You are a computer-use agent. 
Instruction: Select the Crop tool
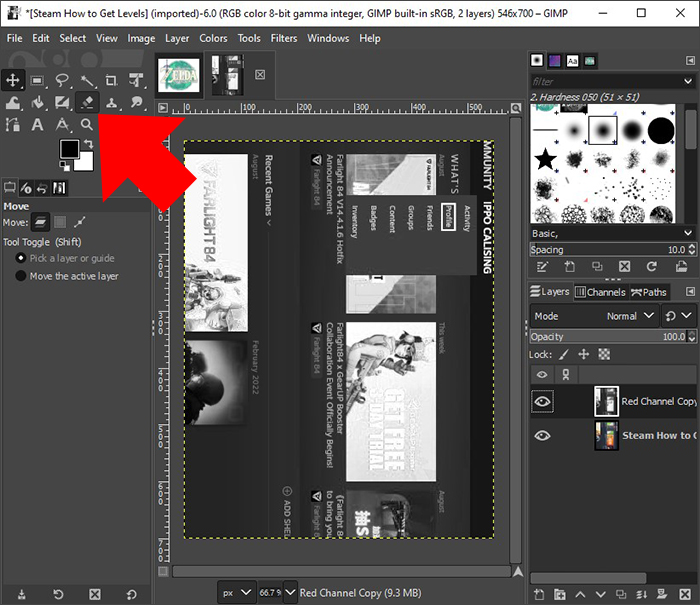coord(111,80)
